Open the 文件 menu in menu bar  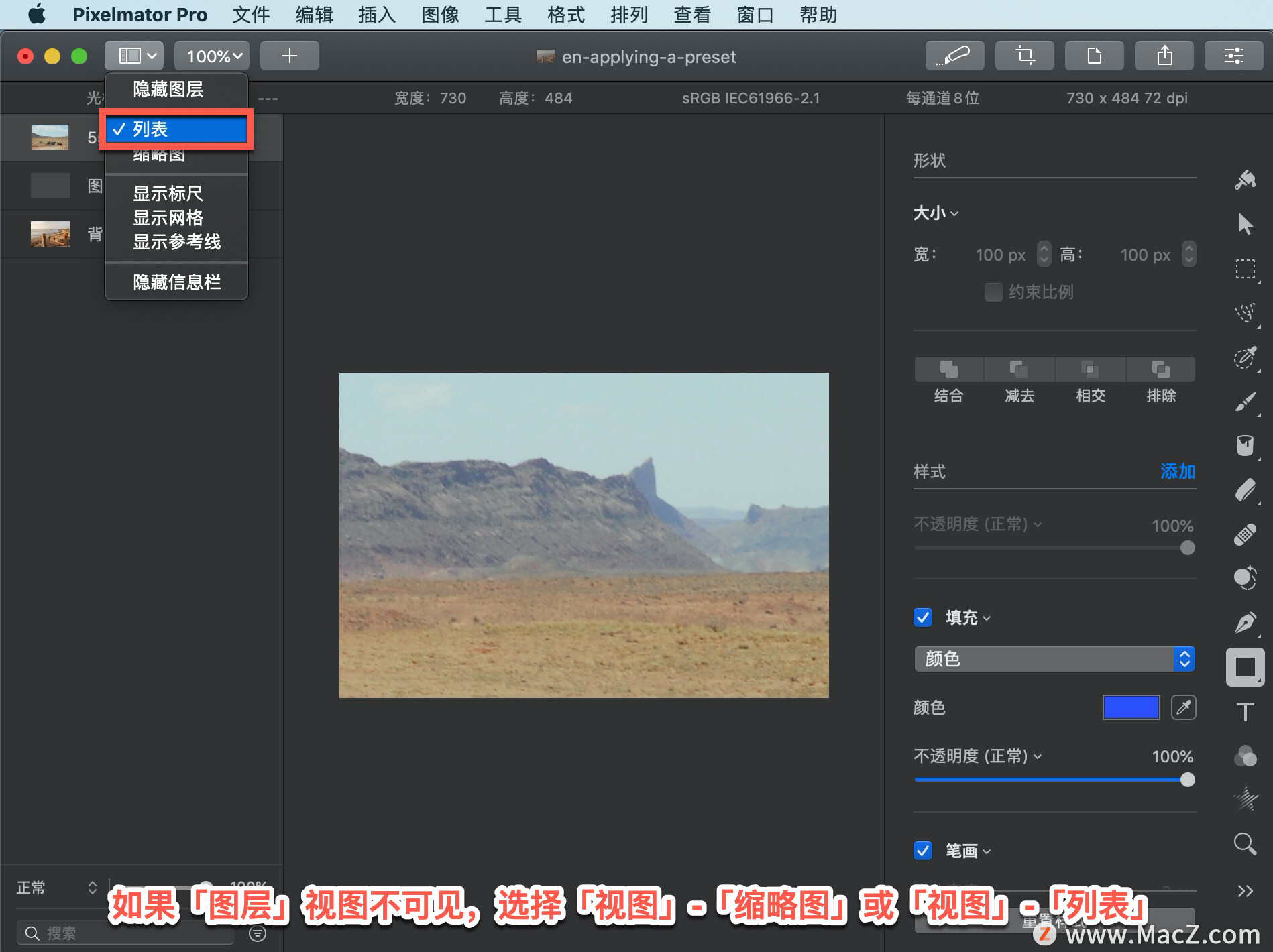click(x=251, y=15)
